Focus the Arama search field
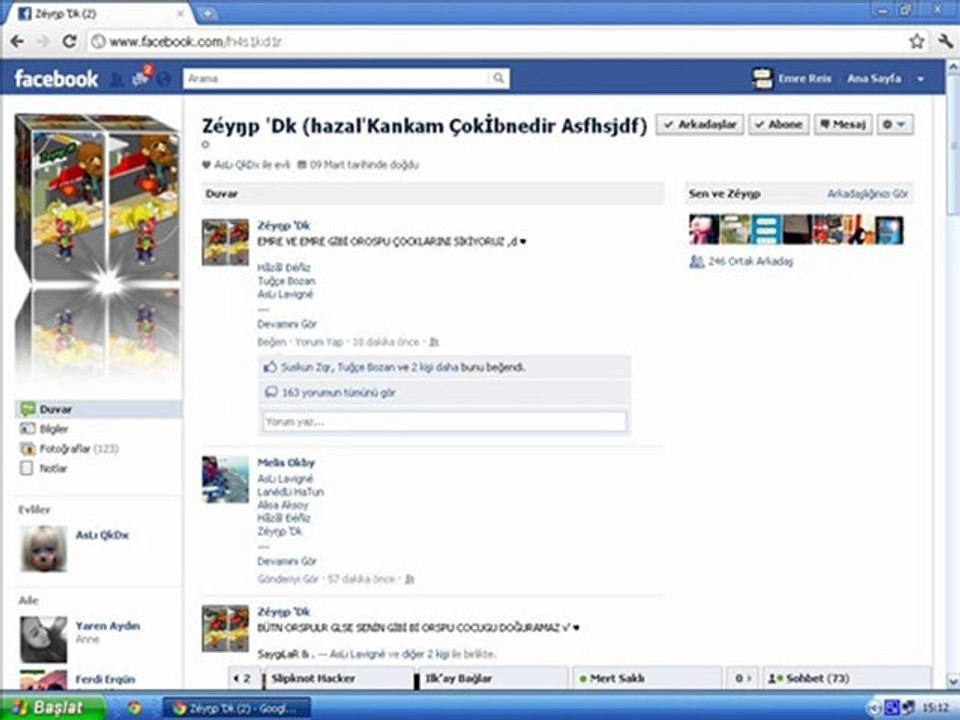The image size is (960, 720). point(337,78)
